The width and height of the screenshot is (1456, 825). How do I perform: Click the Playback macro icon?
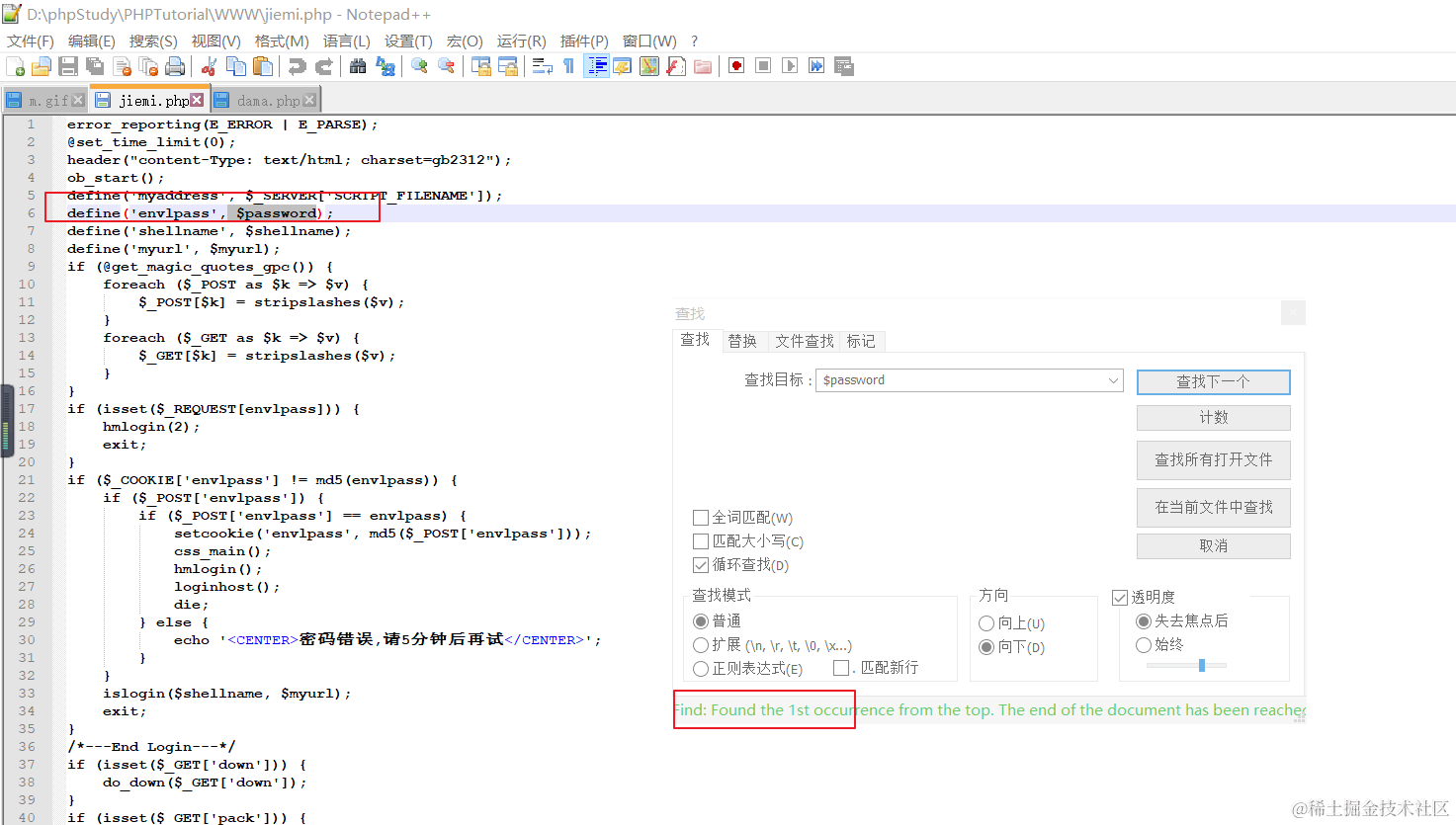pyautogui.click(x=790, y=66)
